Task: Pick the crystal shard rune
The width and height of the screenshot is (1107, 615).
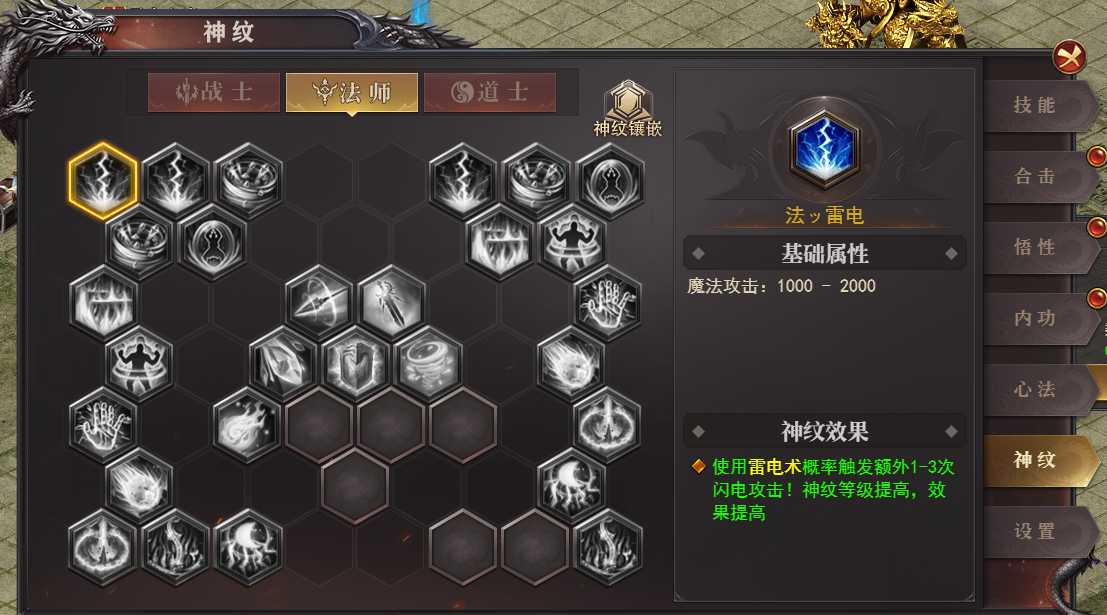Action: click(x=283, y=364)
